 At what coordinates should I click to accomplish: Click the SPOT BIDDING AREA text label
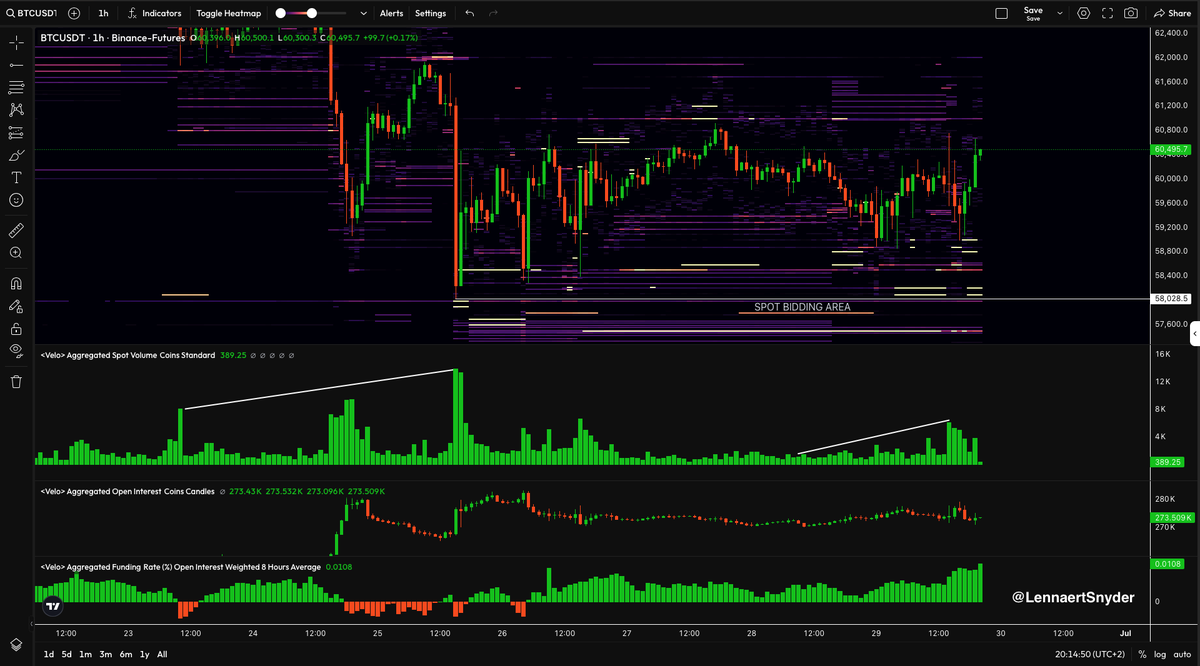click(802, 307)
